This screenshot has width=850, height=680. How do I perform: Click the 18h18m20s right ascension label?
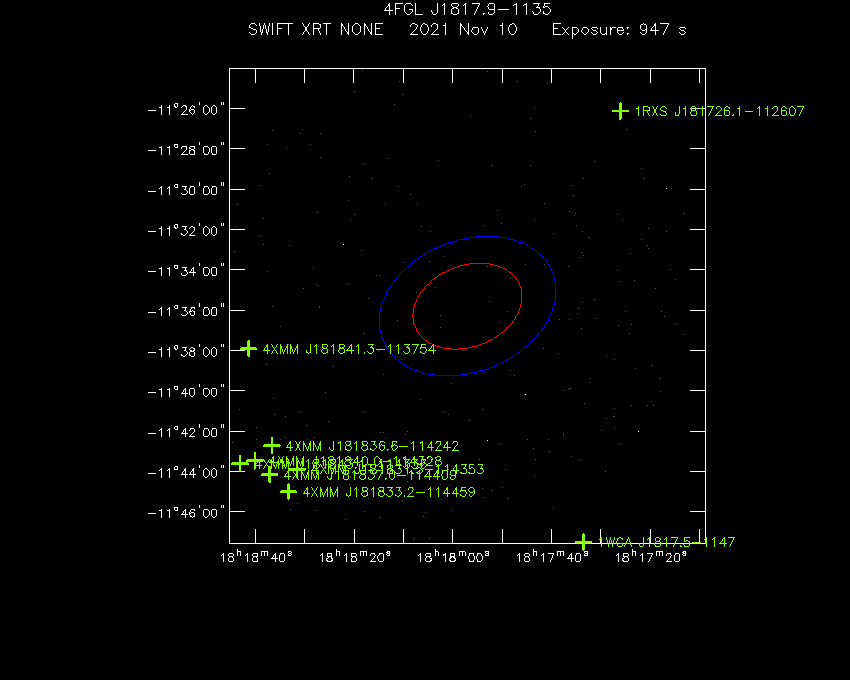coord(355,557)
